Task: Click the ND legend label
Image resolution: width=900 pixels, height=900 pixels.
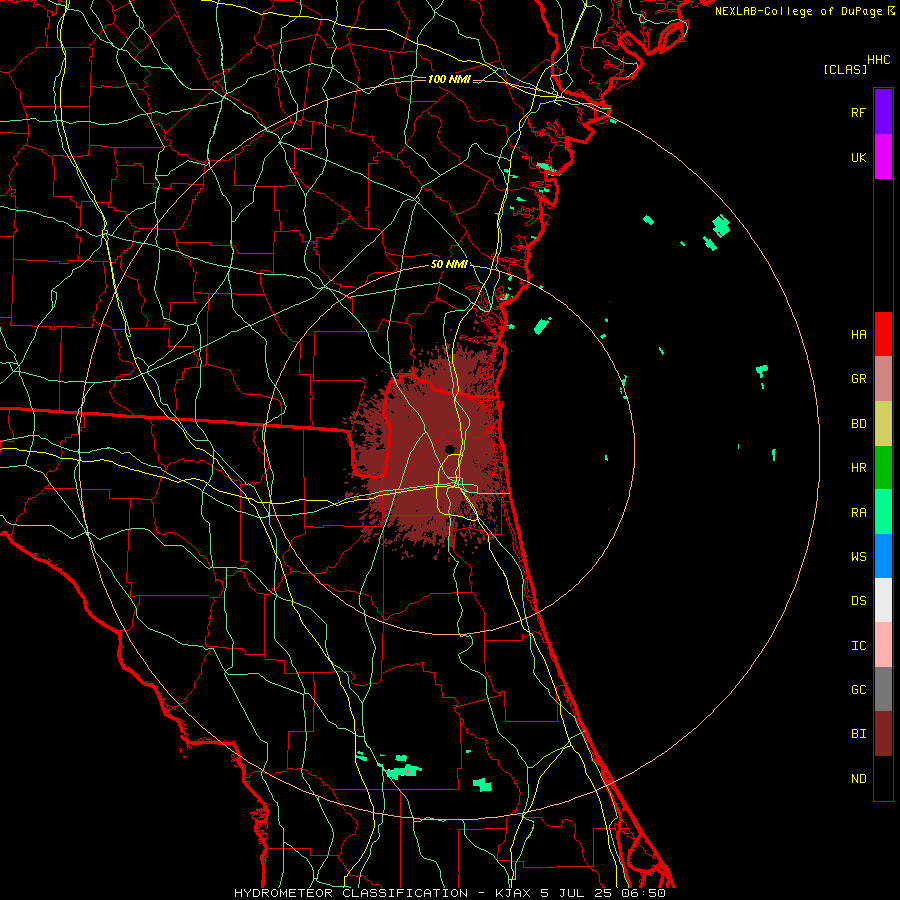Action: pos(858,779)
